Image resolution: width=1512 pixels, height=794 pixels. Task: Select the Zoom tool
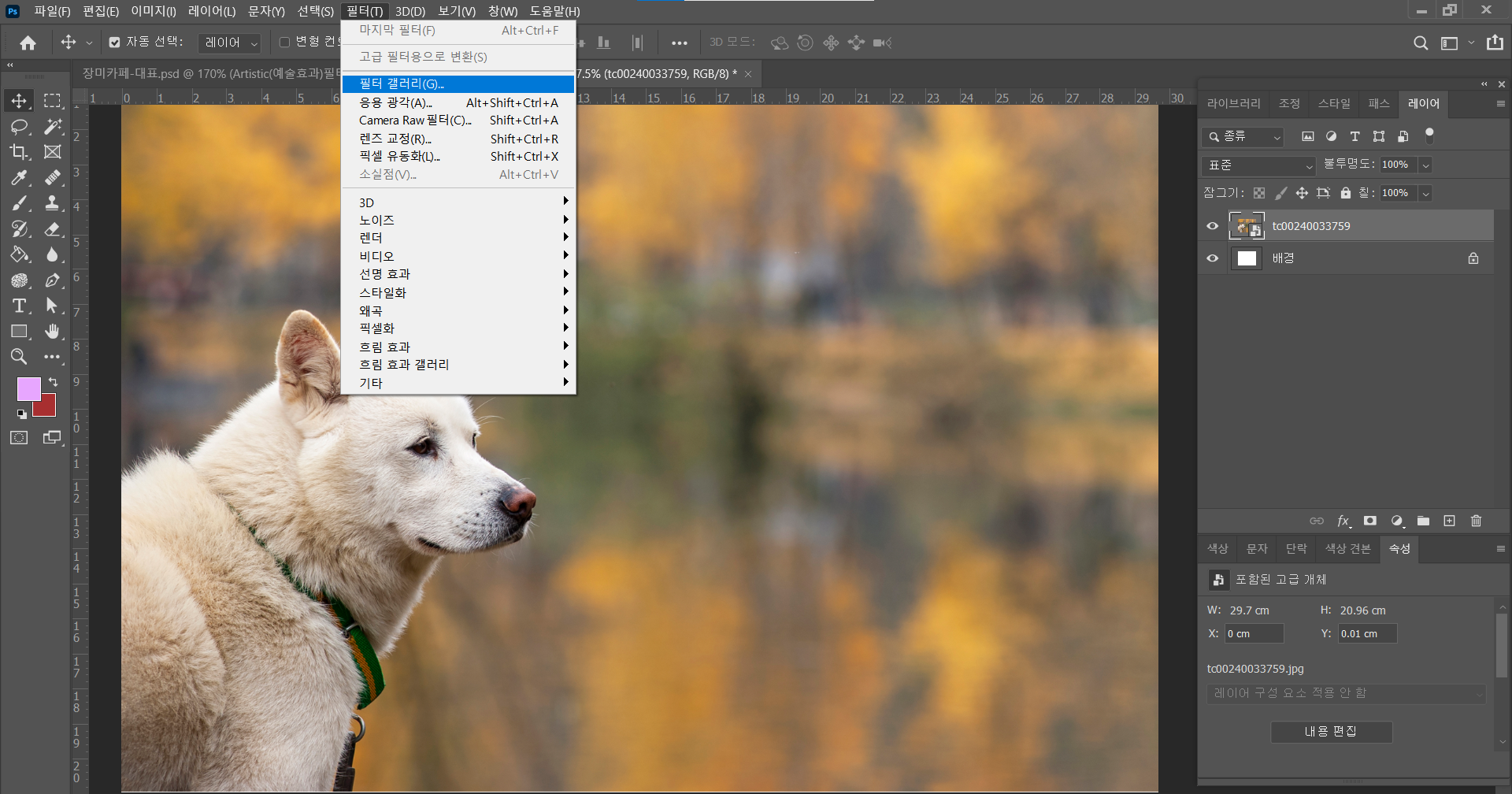point(19,357)
